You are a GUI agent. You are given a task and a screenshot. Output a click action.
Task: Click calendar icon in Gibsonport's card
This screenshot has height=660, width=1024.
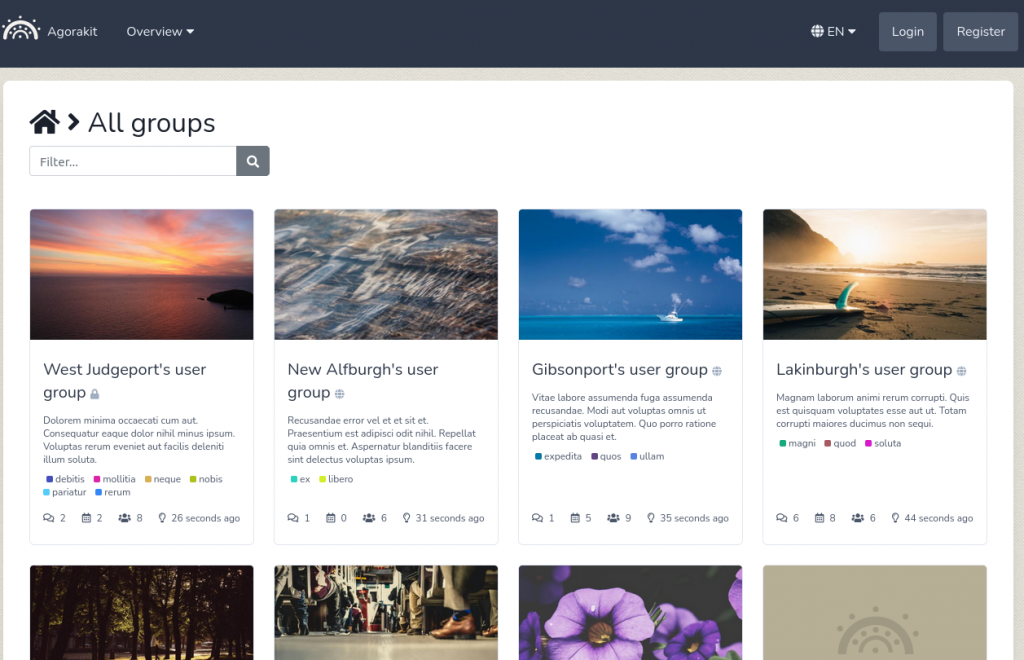575,518
